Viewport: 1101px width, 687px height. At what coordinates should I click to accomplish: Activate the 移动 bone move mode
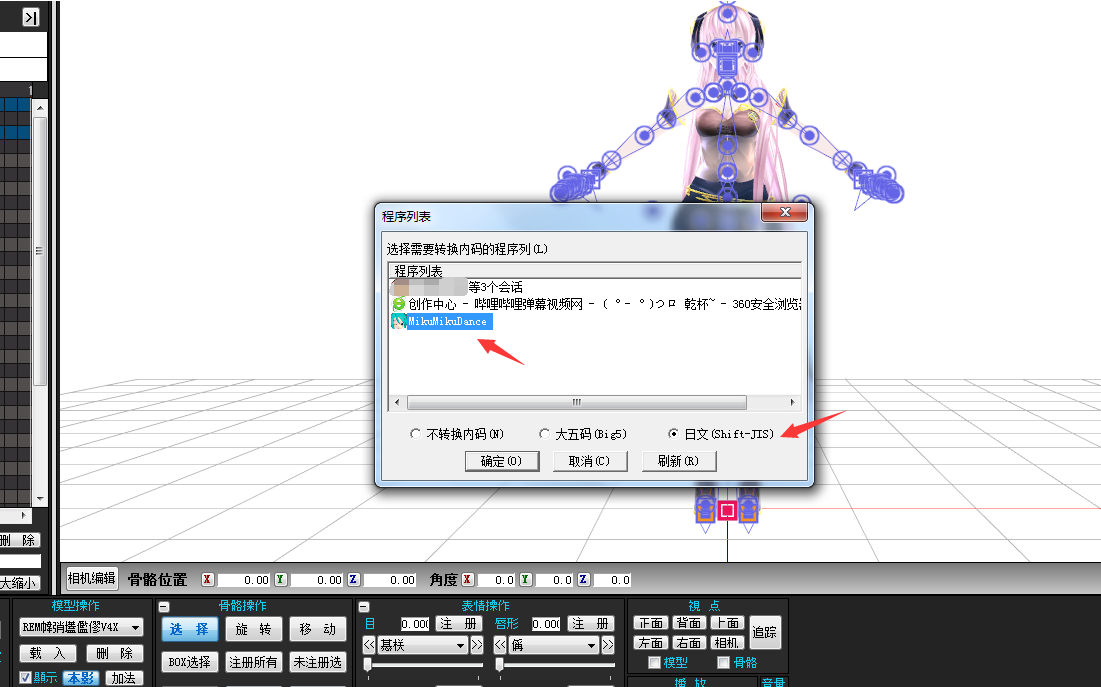317,629
